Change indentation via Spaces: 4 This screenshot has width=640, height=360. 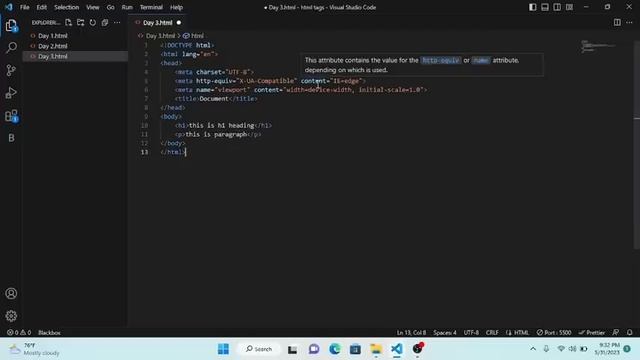click(444, 333)
